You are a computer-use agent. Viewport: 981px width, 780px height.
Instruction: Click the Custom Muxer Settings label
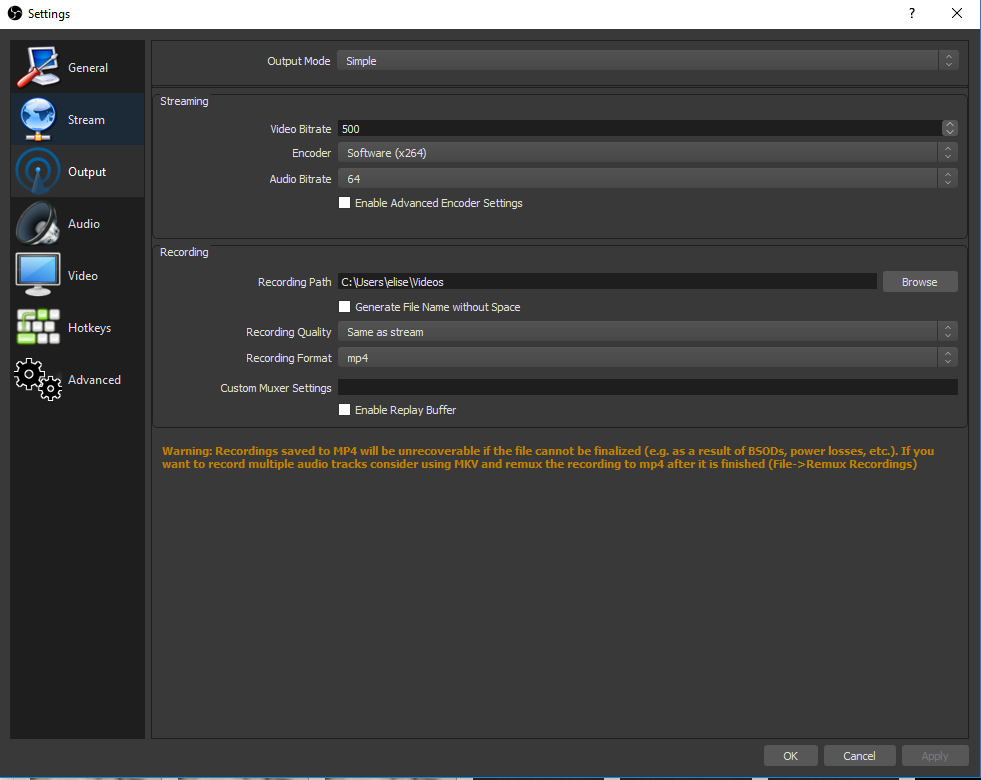pyautogui.click(x=276, y=388)
